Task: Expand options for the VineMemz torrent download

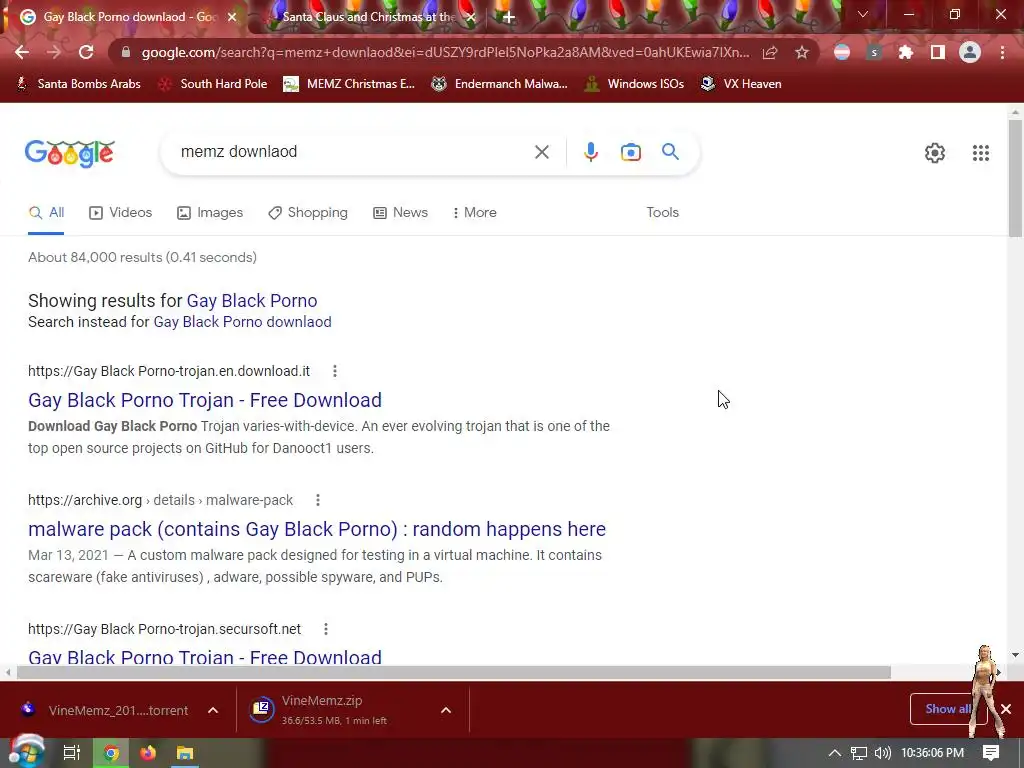Action: pos(213,710)
